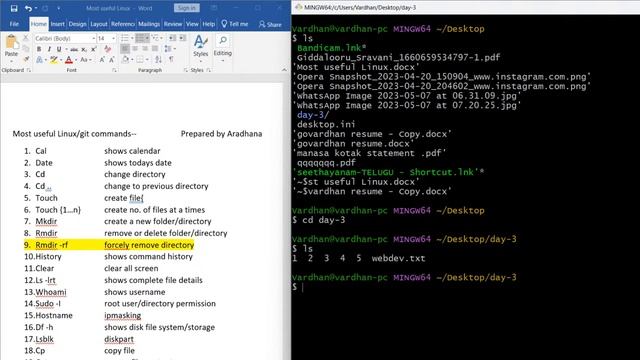Collapse the ribbon with the chevron
This screenshot has height=360, width=640.
[284, 70]
